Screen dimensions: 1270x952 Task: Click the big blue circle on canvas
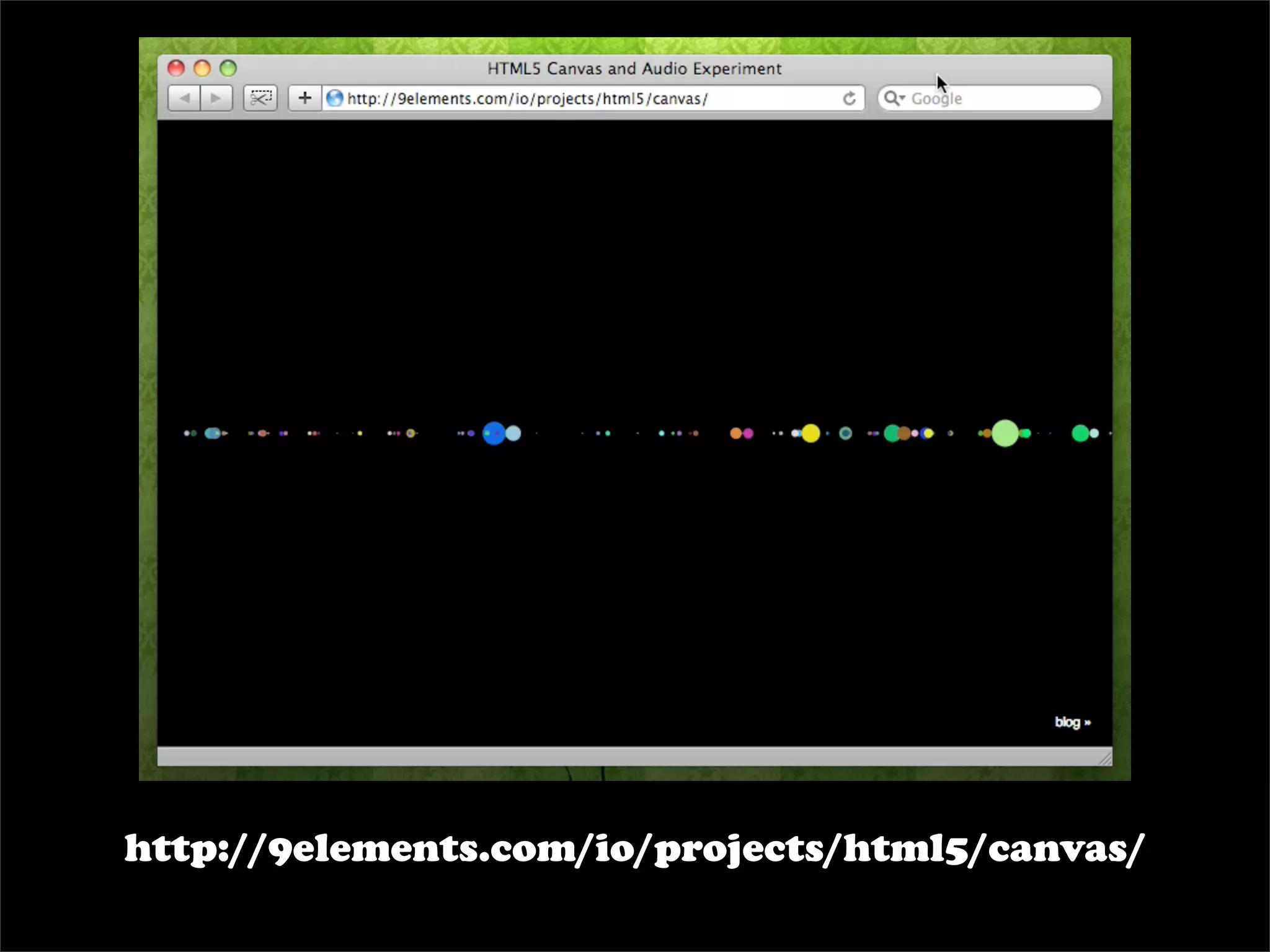[494, 433]
